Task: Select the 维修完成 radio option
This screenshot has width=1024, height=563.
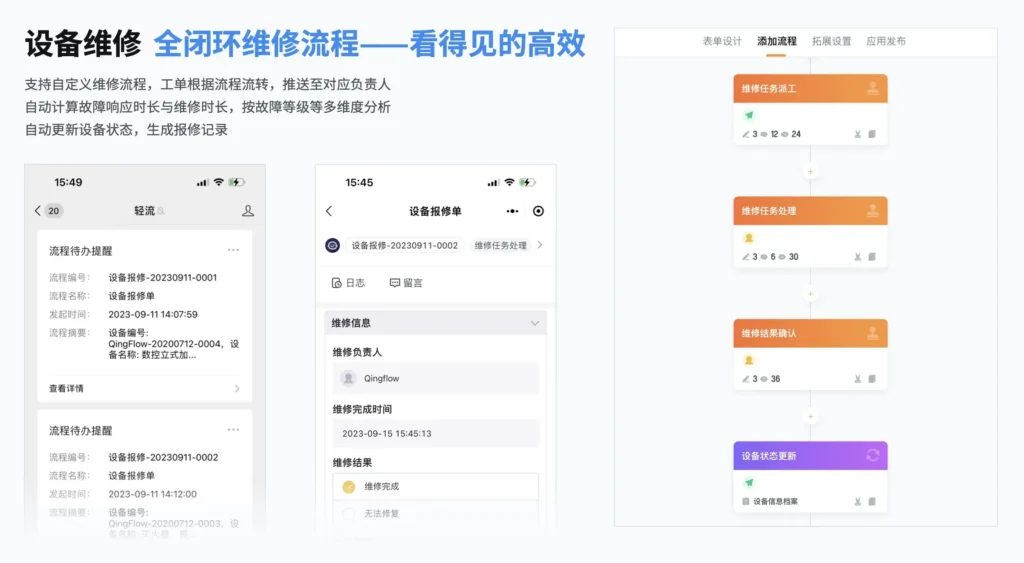Action: point(349,487)
